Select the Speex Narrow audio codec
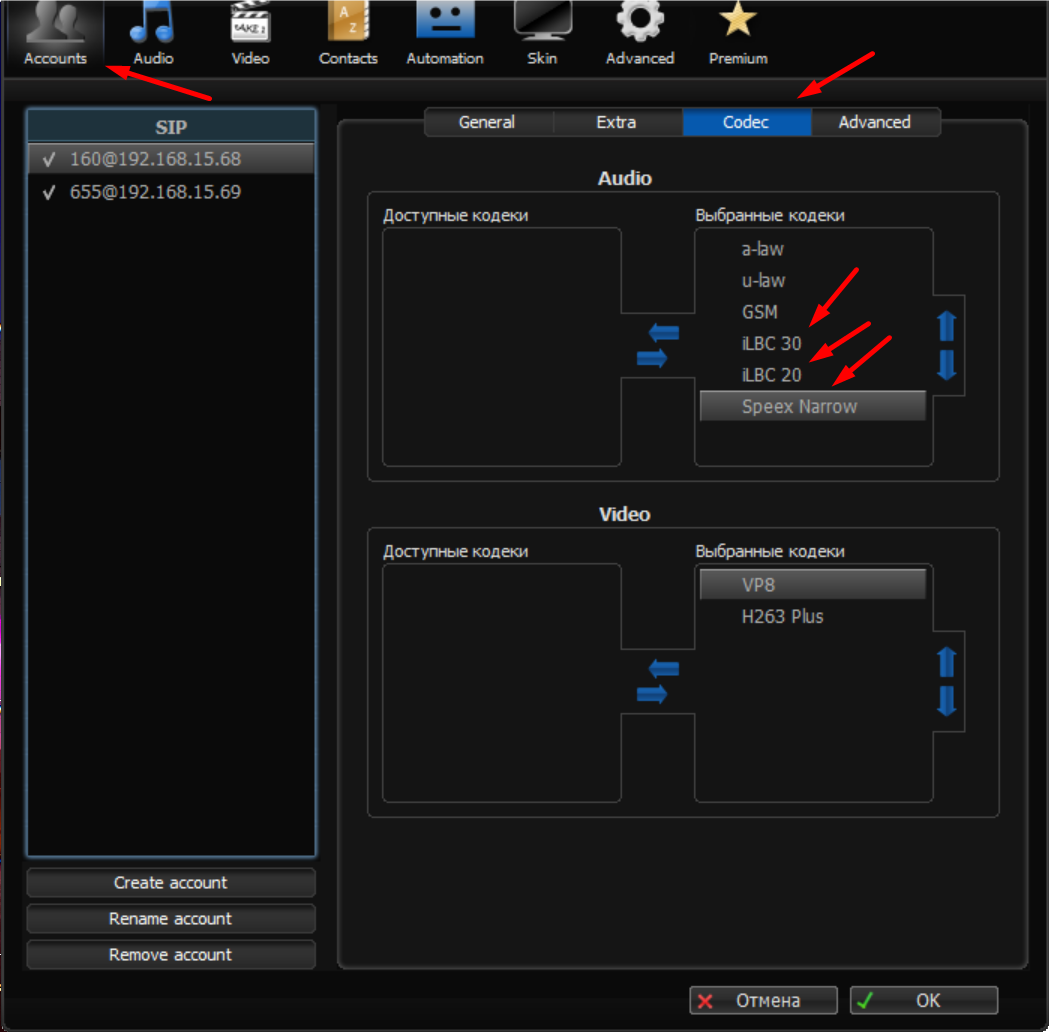Image resolution: width=1049 pixels, height=1032 pixels. (x=813, y=406)
